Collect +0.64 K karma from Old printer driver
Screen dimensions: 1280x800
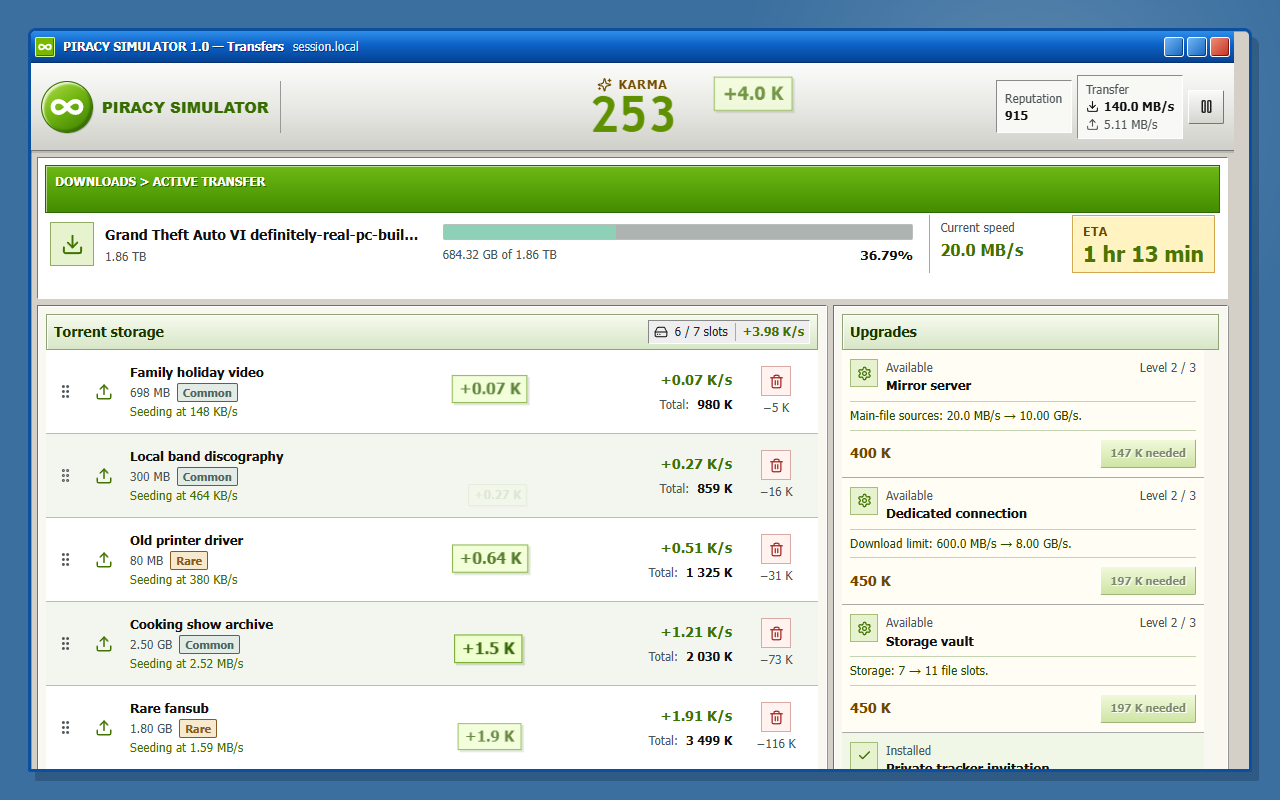490,558
